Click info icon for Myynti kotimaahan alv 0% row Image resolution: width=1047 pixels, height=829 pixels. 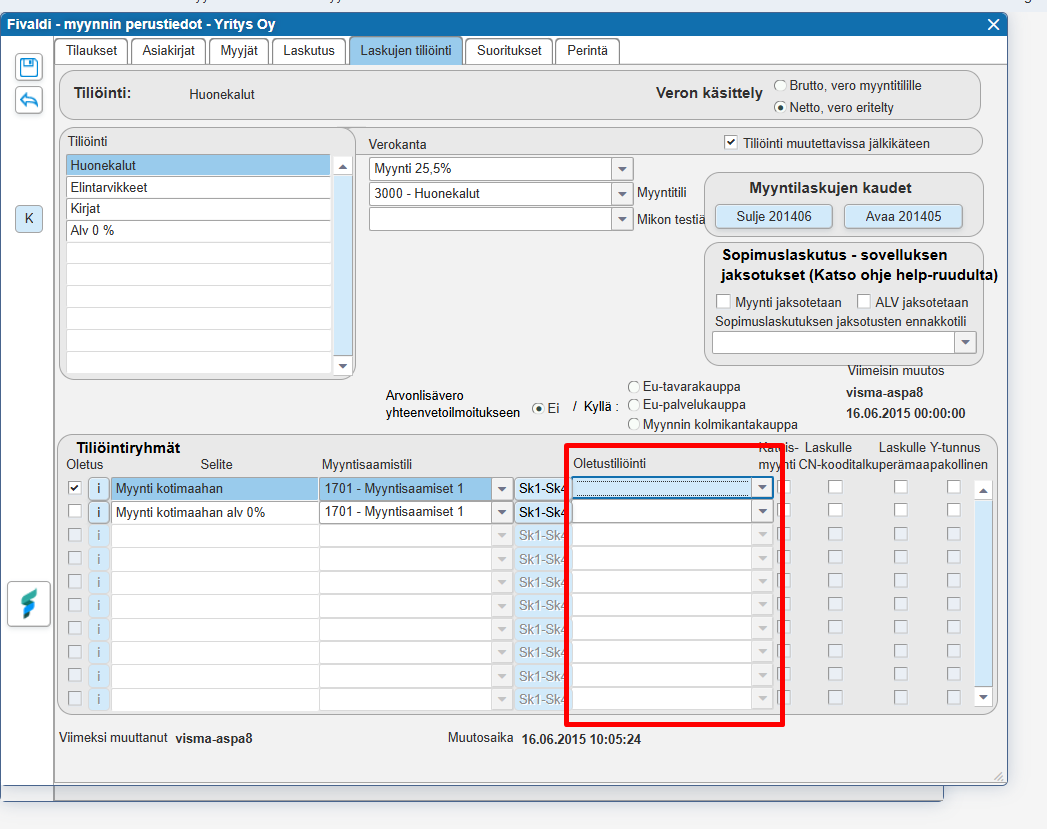click(x=98, y=512)
